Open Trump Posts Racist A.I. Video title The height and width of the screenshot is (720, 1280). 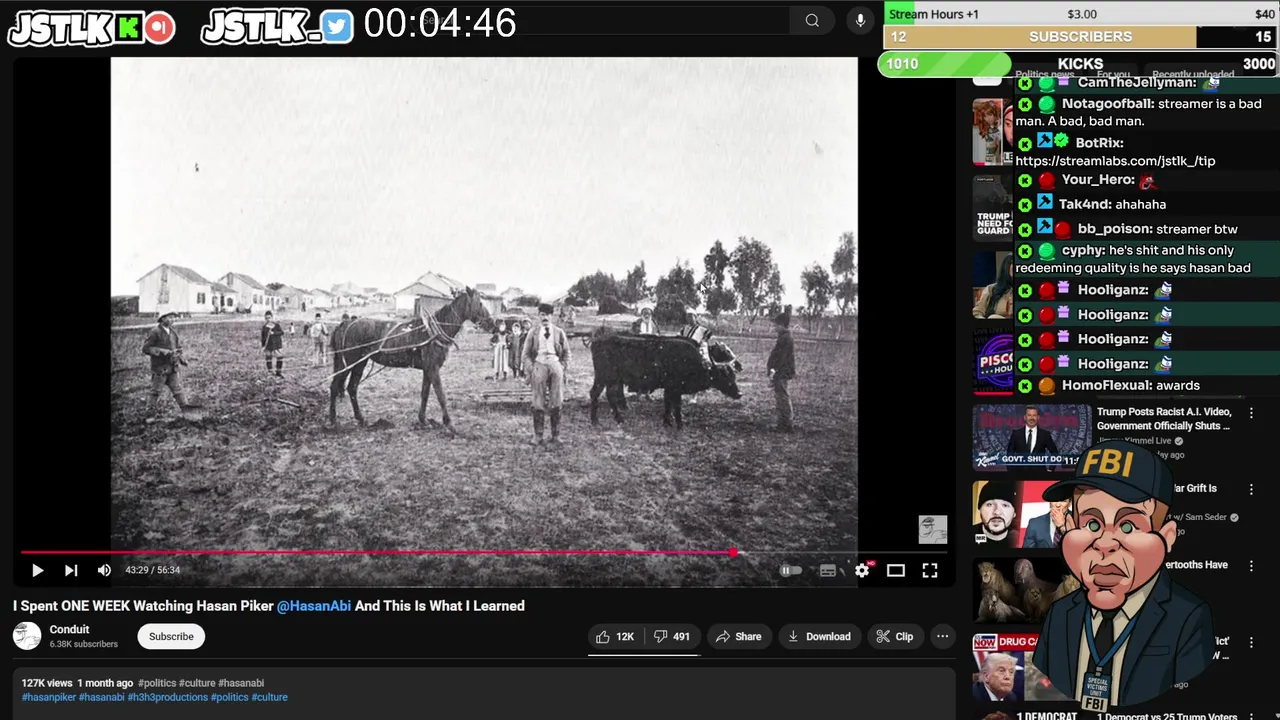[x=1164, y=418]
